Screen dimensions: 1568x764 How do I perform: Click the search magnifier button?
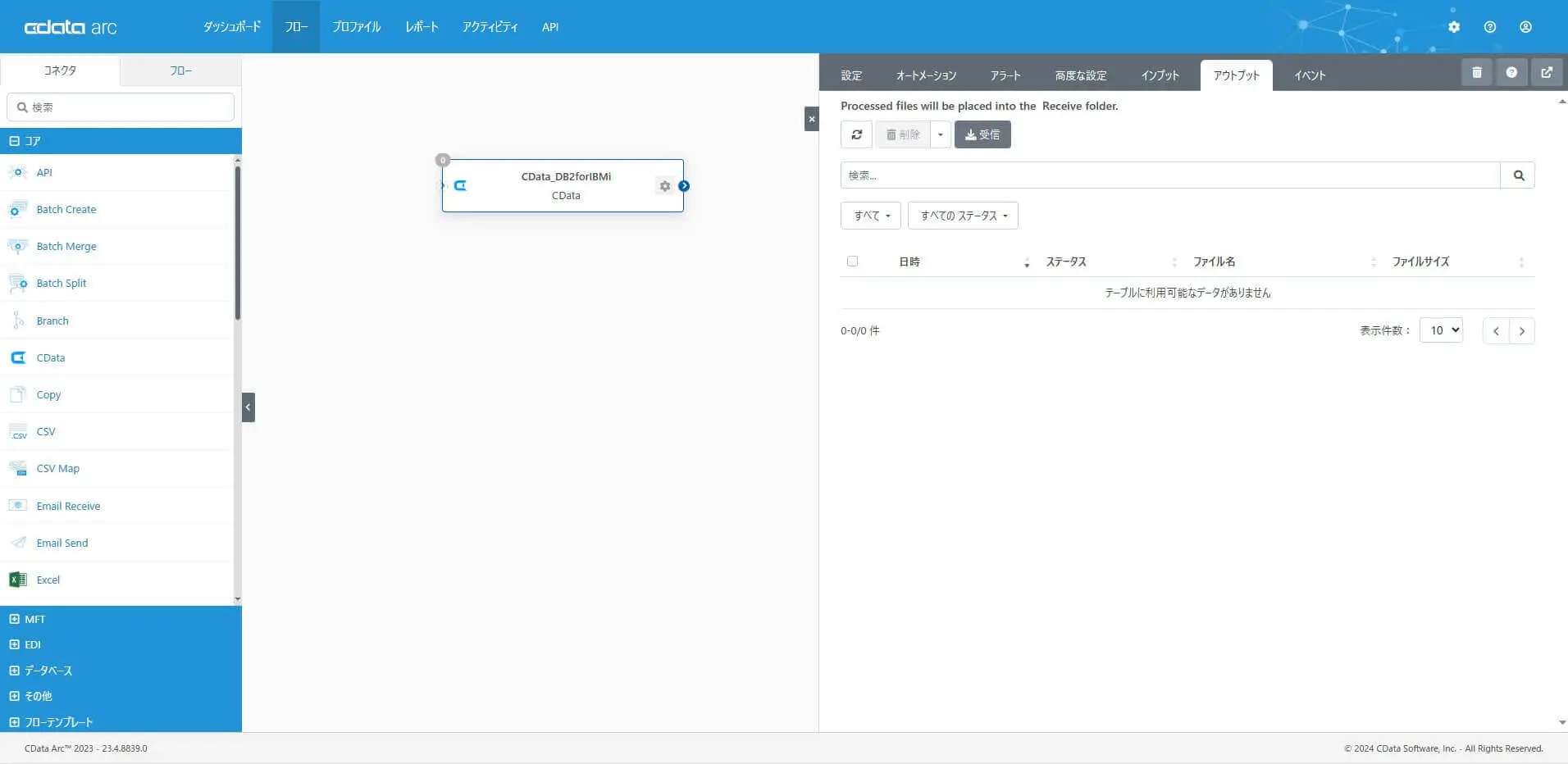tap(1518, 175)
